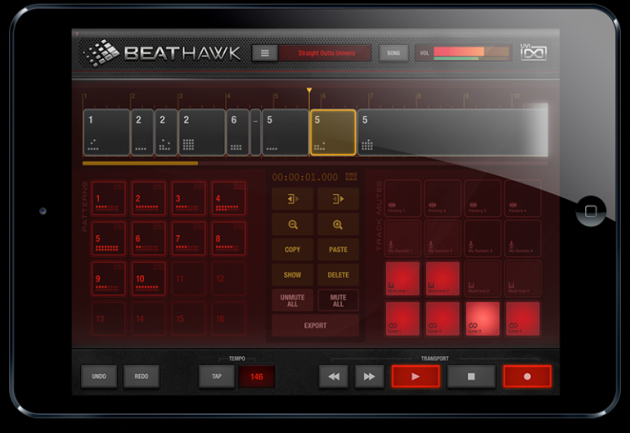This screenshot has width=630, height=433.
Task: Adjust the VOL level slider
Action: [x=472, y=53]
